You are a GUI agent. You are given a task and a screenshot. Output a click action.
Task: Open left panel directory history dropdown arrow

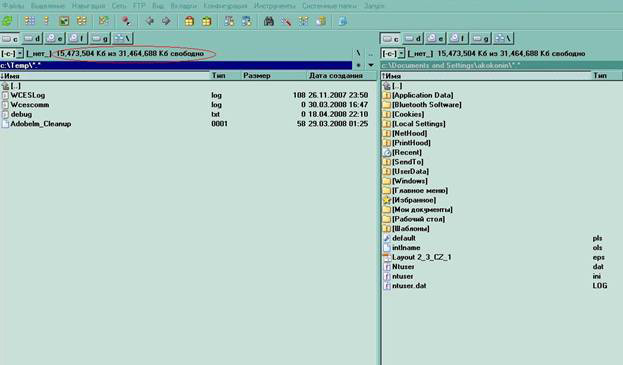[x=371, y=65]
